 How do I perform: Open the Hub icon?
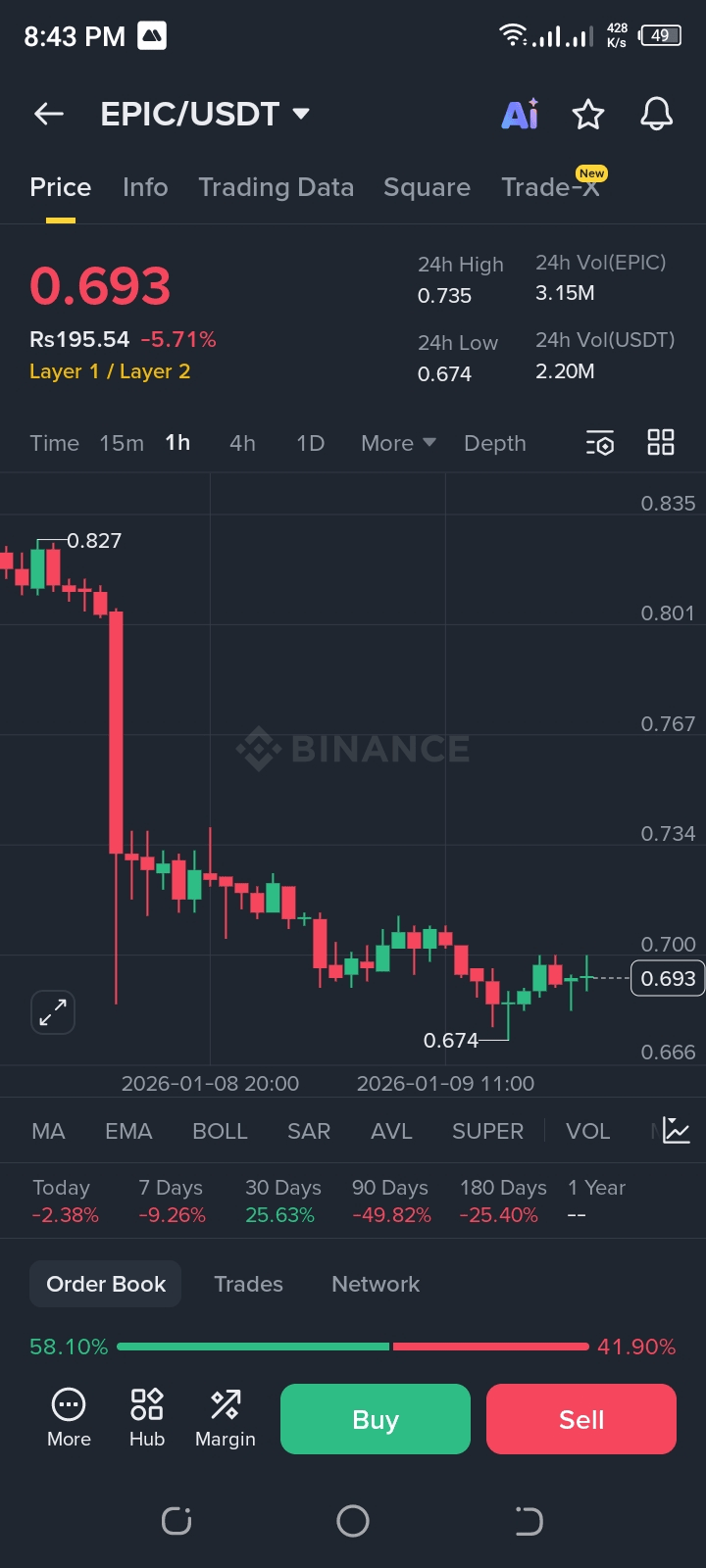[x=147, y=1417]
